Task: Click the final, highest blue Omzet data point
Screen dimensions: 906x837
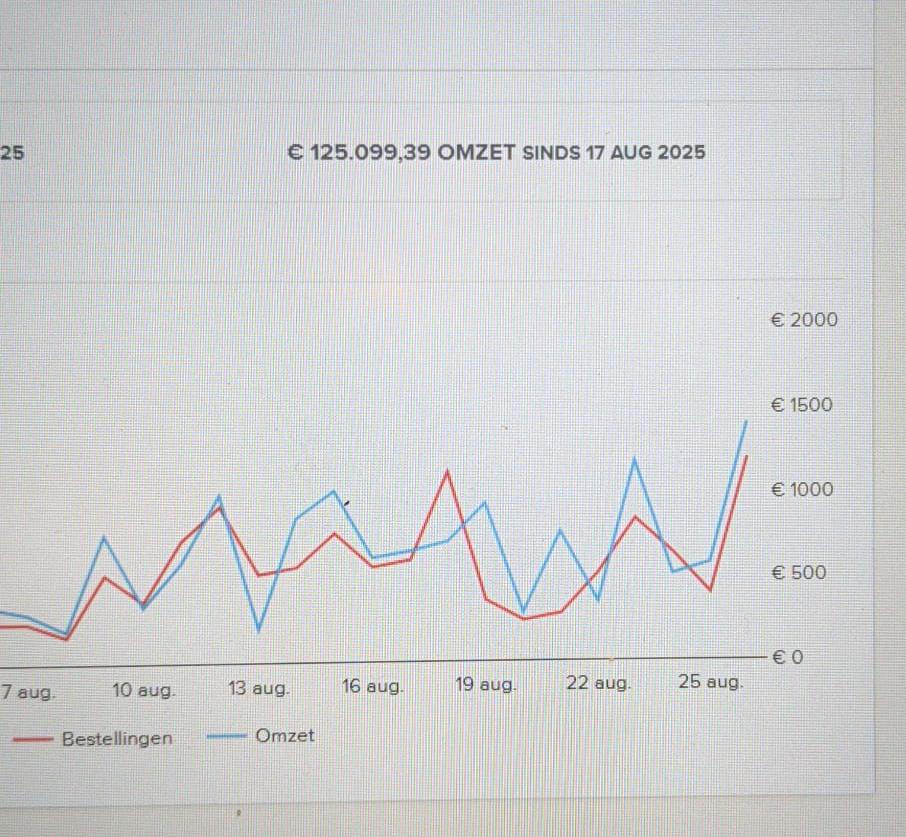Action: 746,422
